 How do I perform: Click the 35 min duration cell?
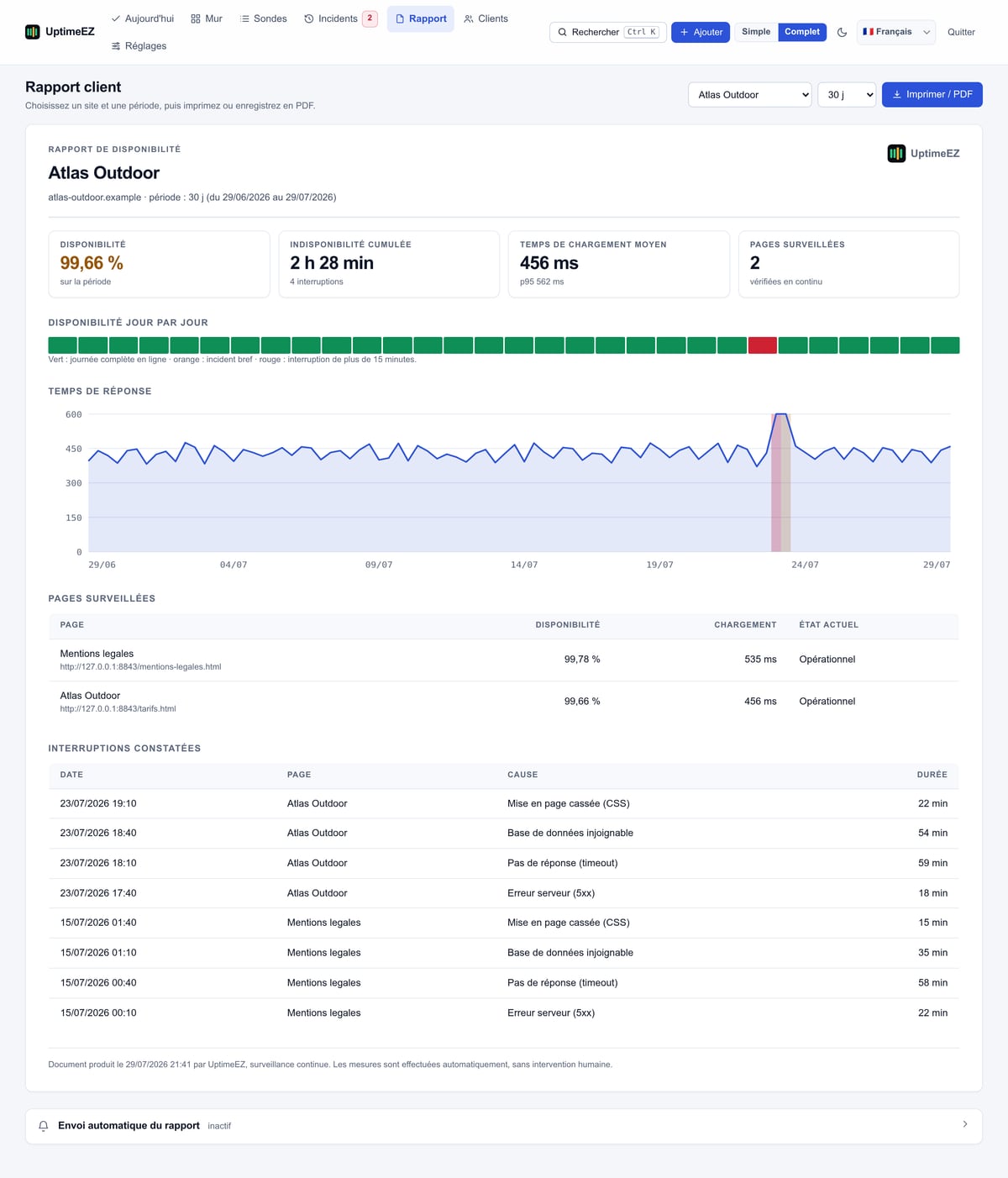tap(932, 953)
